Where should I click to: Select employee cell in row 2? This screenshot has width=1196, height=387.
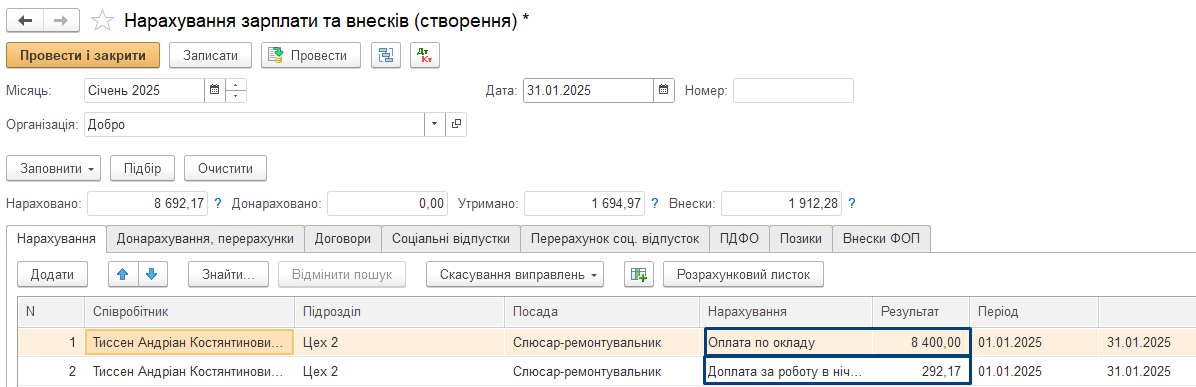point(189,372)
